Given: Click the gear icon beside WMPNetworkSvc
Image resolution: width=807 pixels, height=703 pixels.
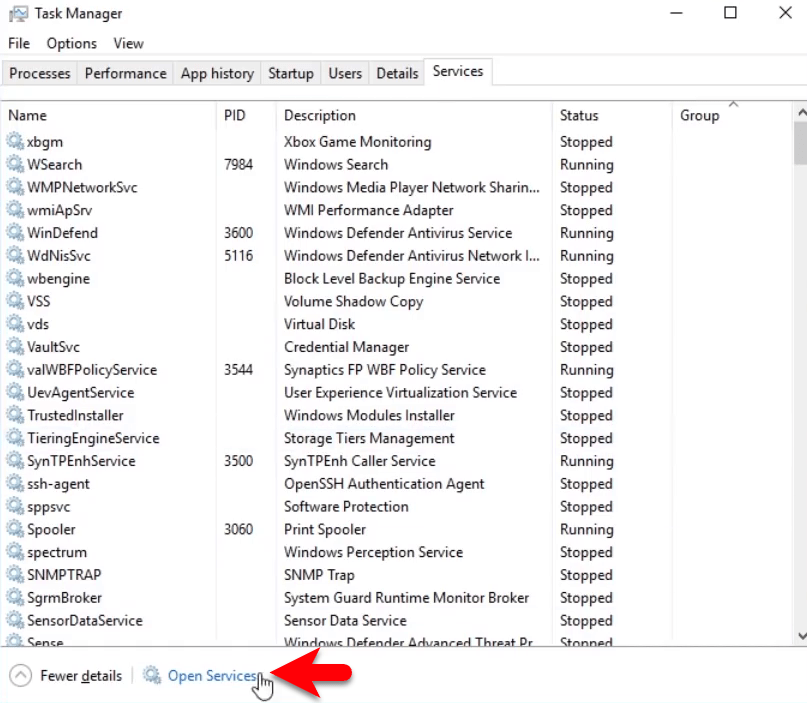Looking at the screenshot, I should coord(15,187).
